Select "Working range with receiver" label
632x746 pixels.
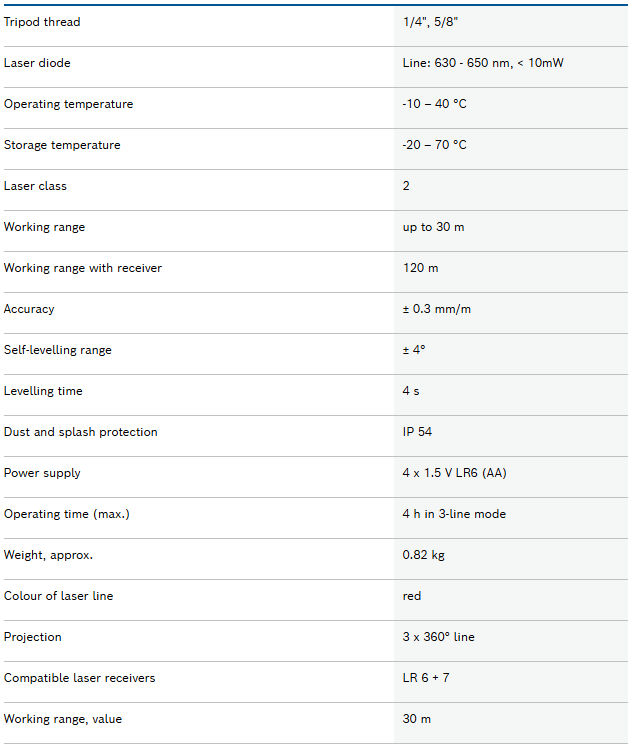point(82,268)
